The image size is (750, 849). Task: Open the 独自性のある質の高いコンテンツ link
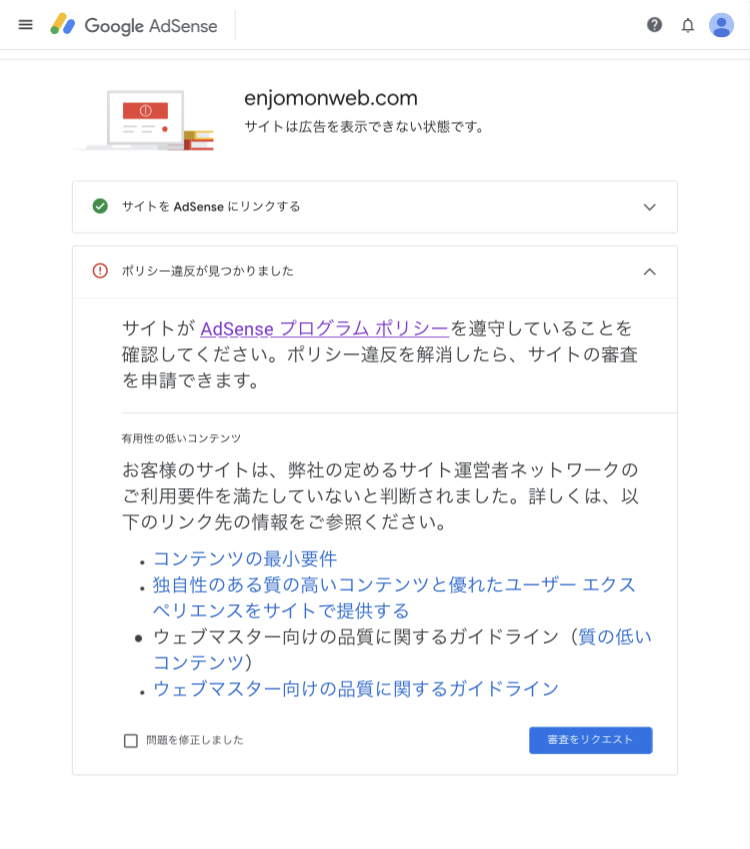394,585
